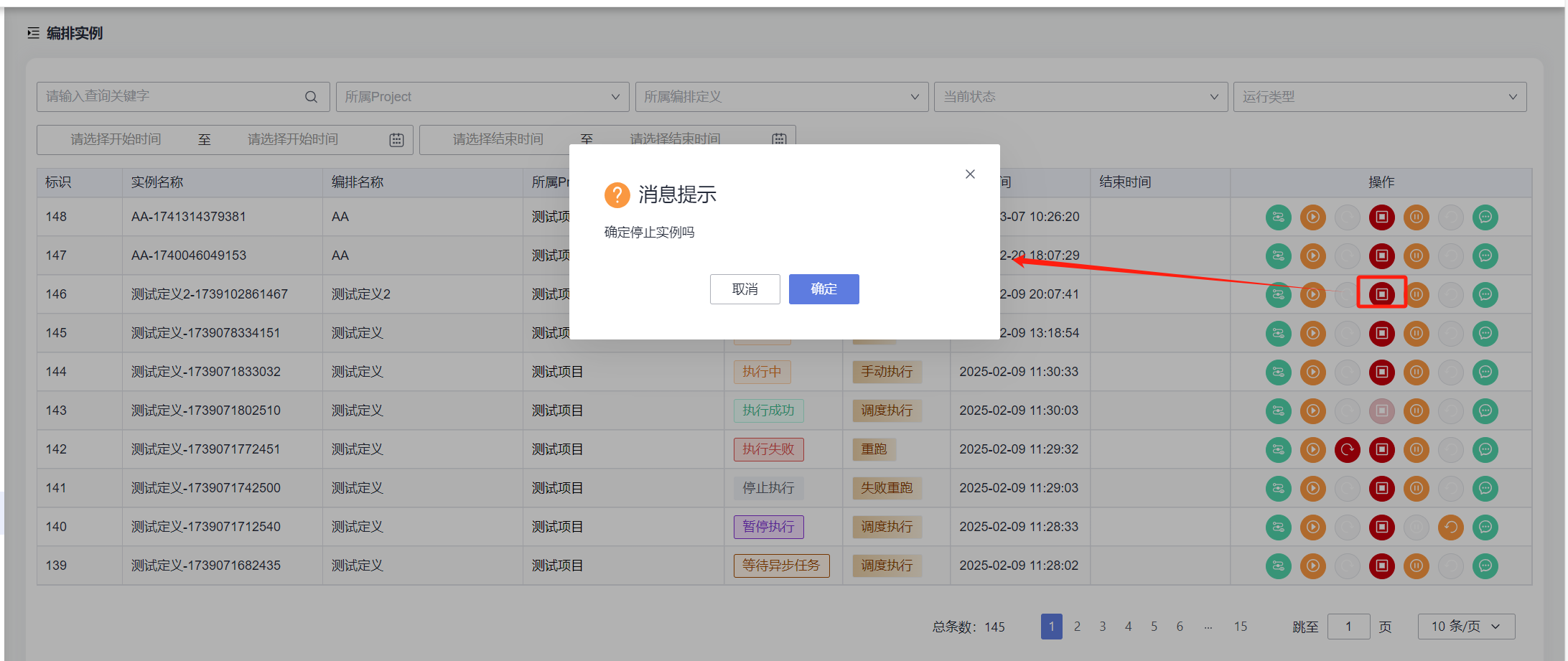Rerun failed instance 142 with the red retry icon

(x=1347, y=449)
